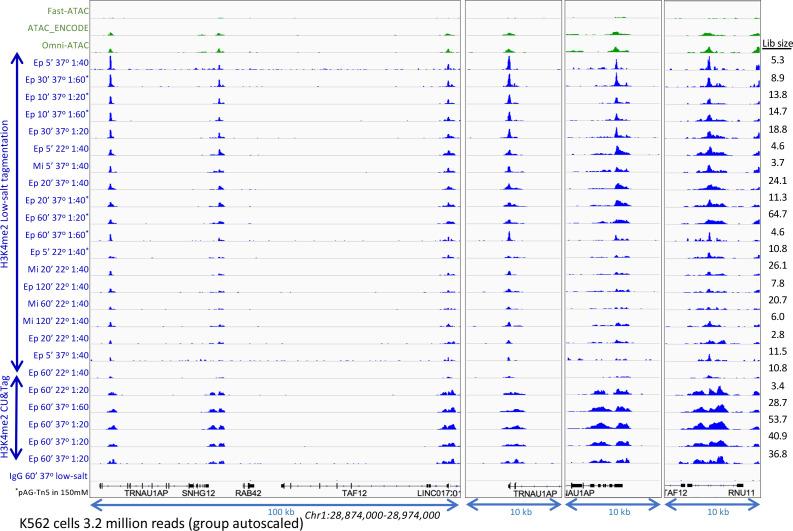Click library size value 53.7

[x=777, y=419]
